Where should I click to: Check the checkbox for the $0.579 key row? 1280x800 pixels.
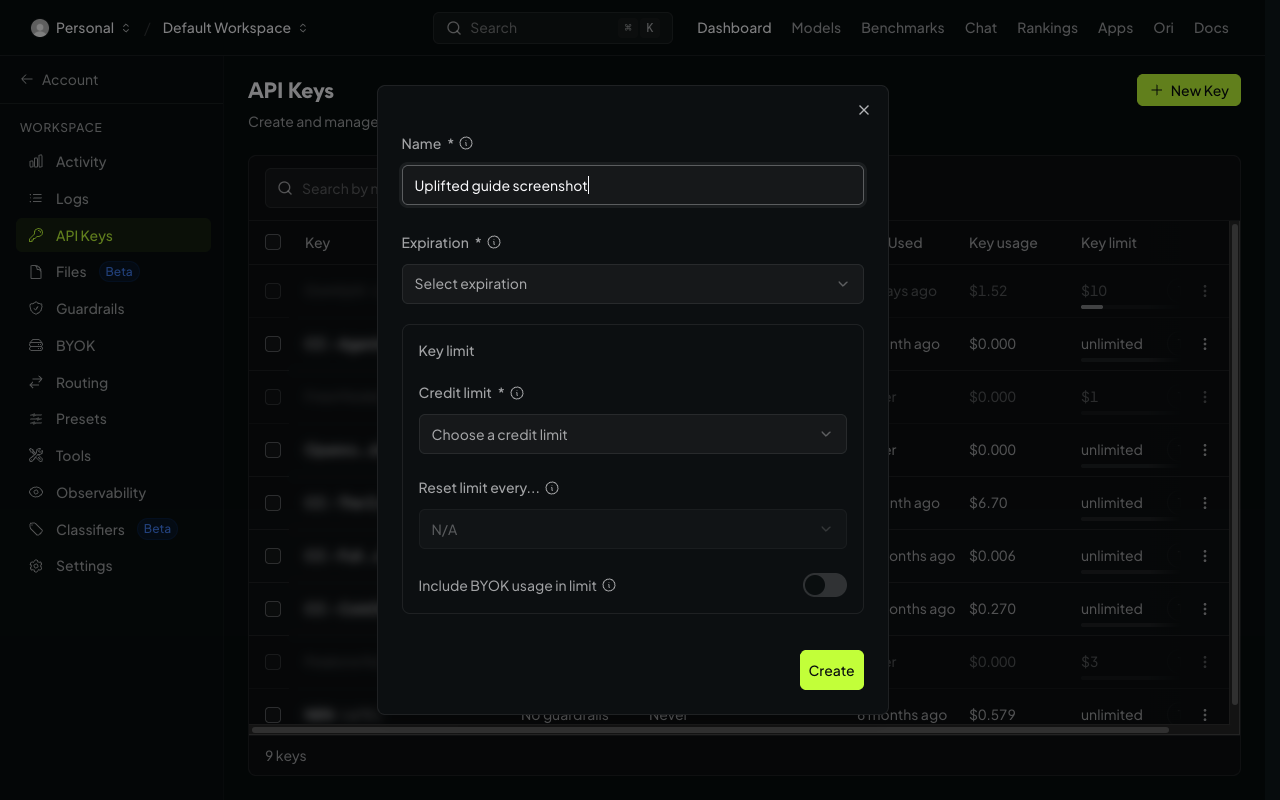tap(273, 715)
